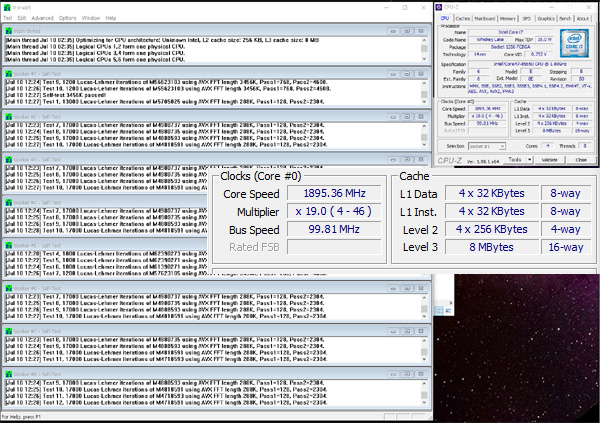Click the Name field 'Intel Core i7' in CPU-Z
Viewport: 600px width, 423px height.
pyautogui.click(x=510, y=32)
